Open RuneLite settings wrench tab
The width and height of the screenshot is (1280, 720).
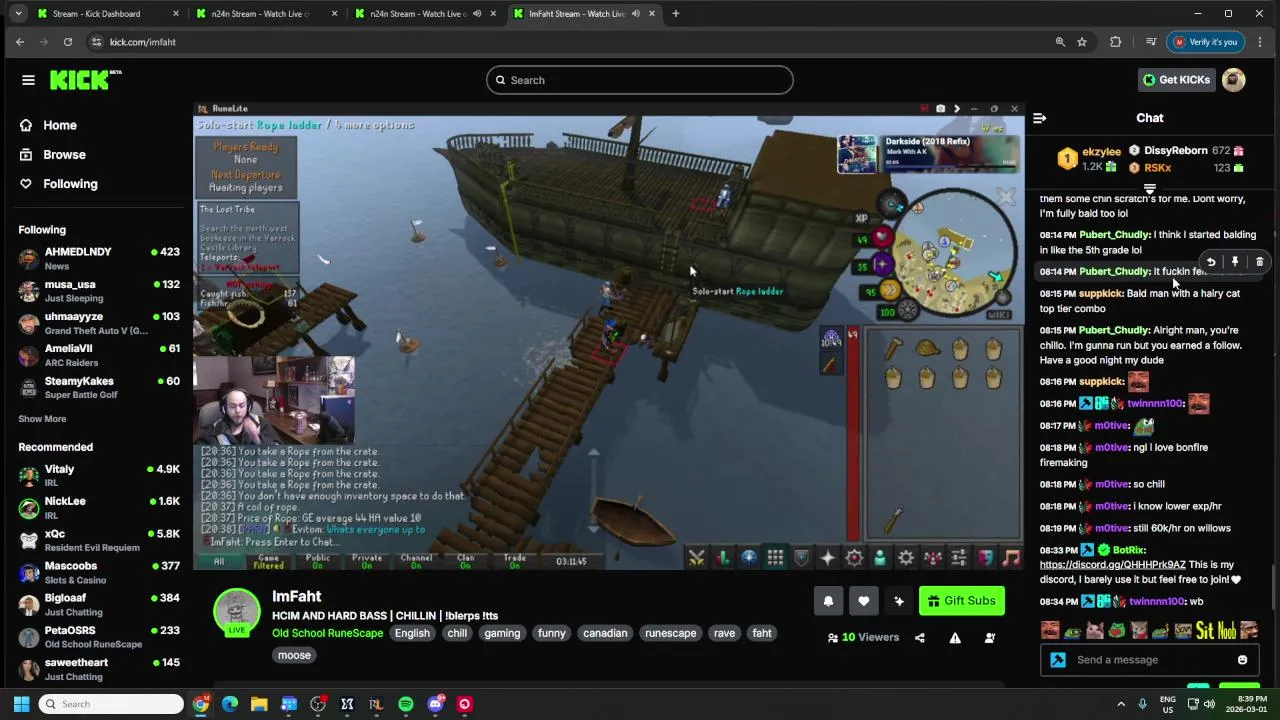906,558
